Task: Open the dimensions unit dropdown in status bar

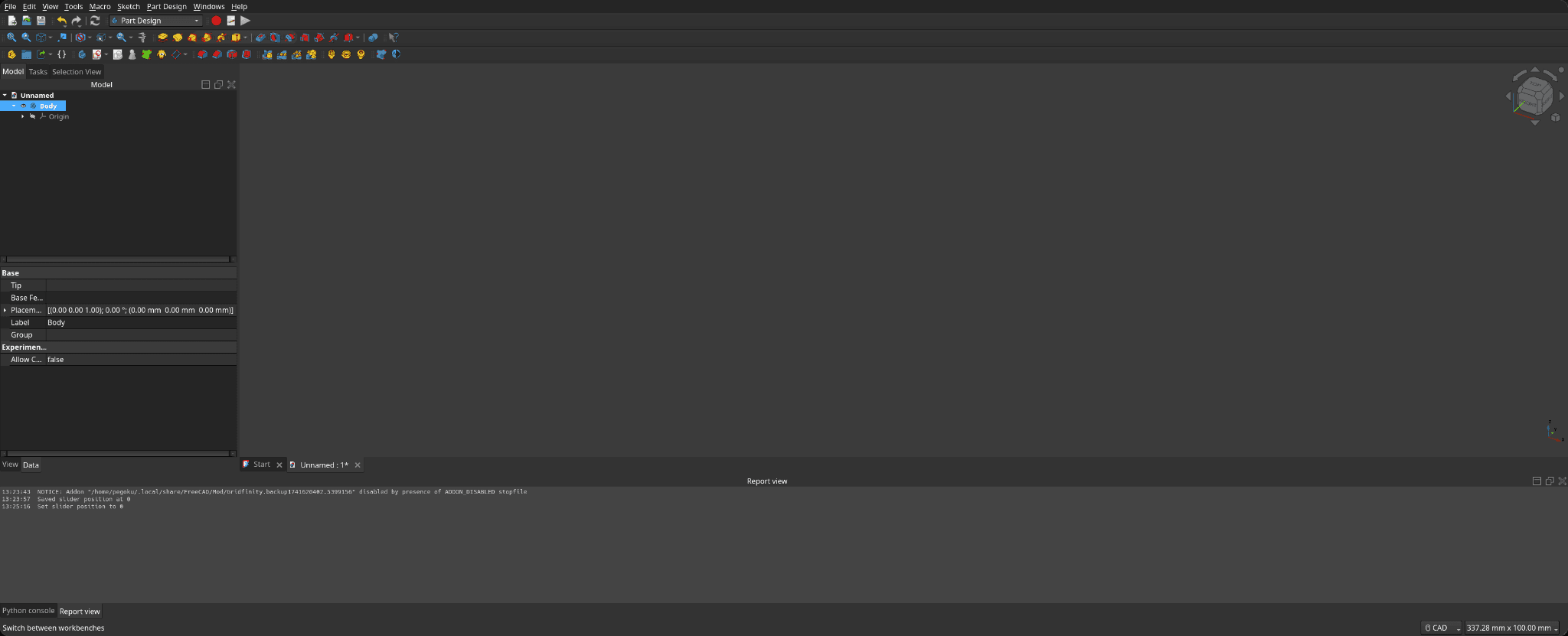Action: [x=1512, y=628]
